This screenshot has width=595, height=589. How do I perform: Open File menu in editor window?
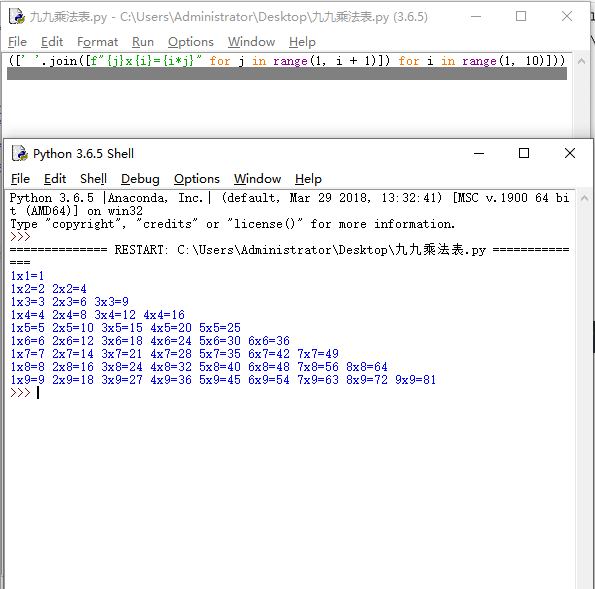17,42
